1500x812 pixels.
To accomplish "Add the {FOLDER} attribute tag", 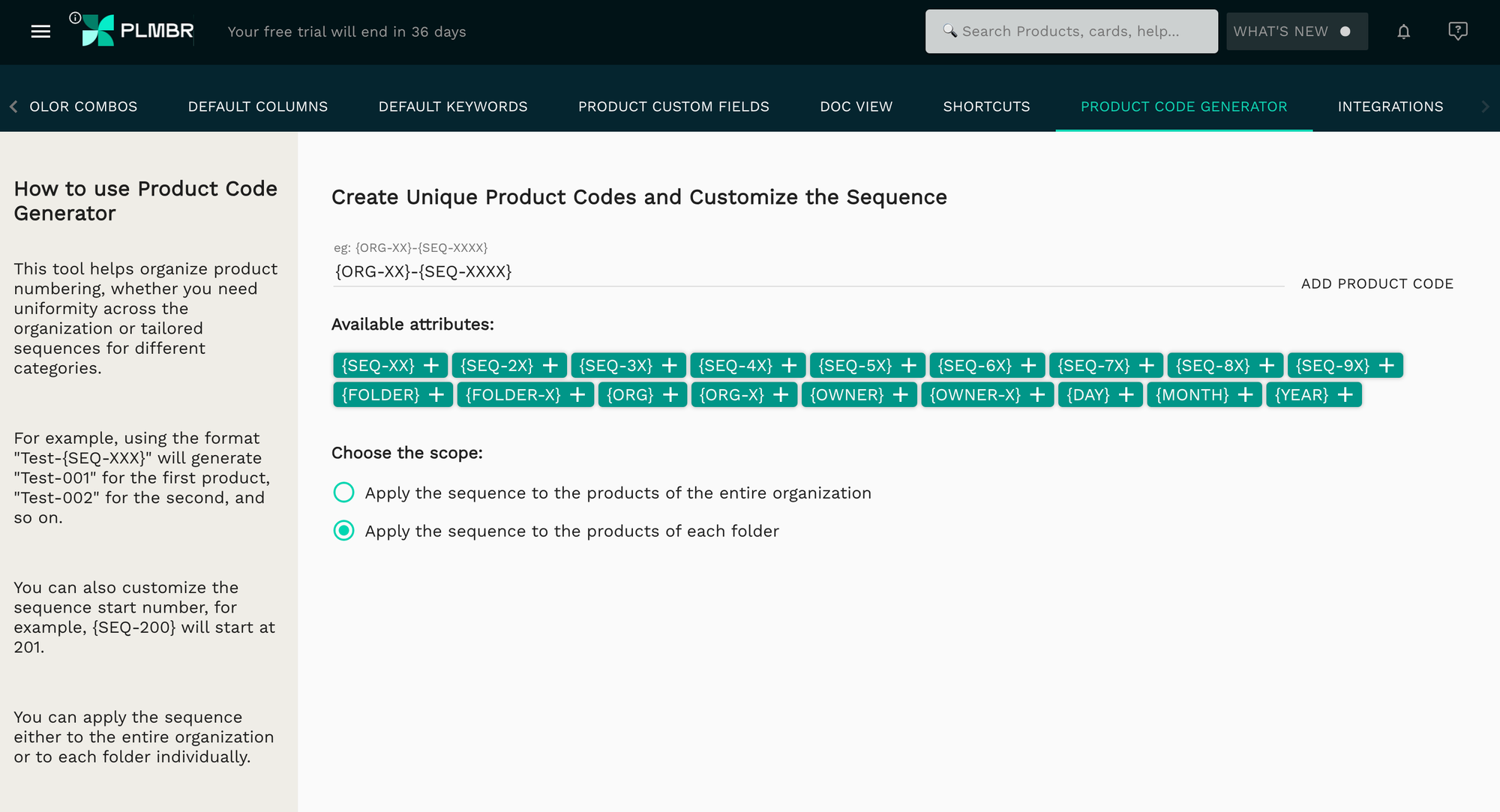I will pyautogui.click(x=437, y=395).
